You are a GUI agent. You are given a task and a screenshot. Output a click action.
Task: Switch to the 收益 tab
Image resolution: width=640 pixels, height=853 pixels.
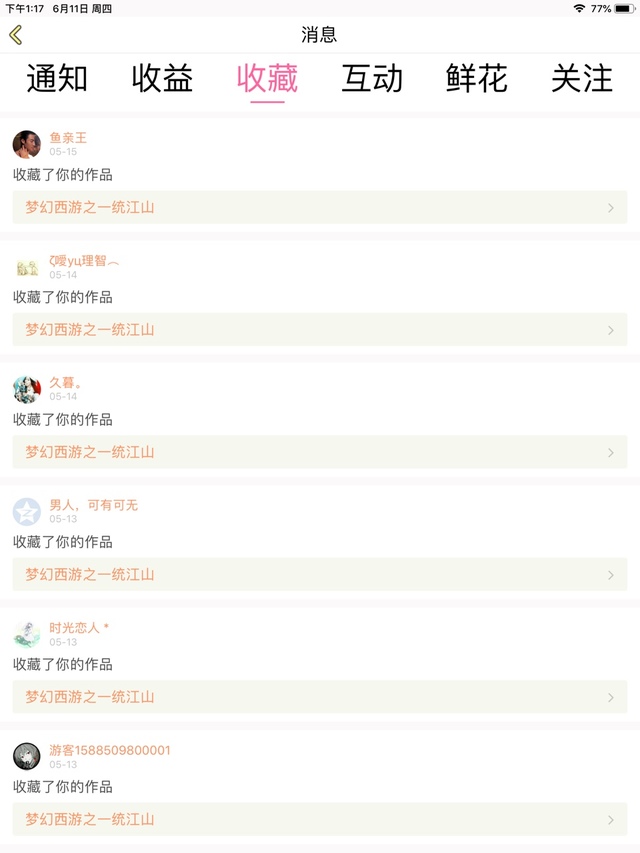tap(162, 79)
